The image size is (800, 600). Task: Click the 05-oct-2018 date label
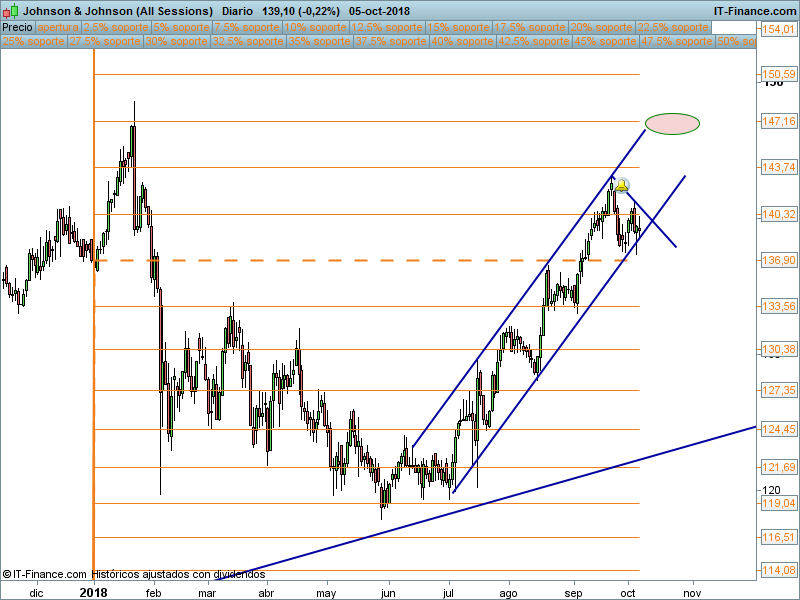pos(379,11)
